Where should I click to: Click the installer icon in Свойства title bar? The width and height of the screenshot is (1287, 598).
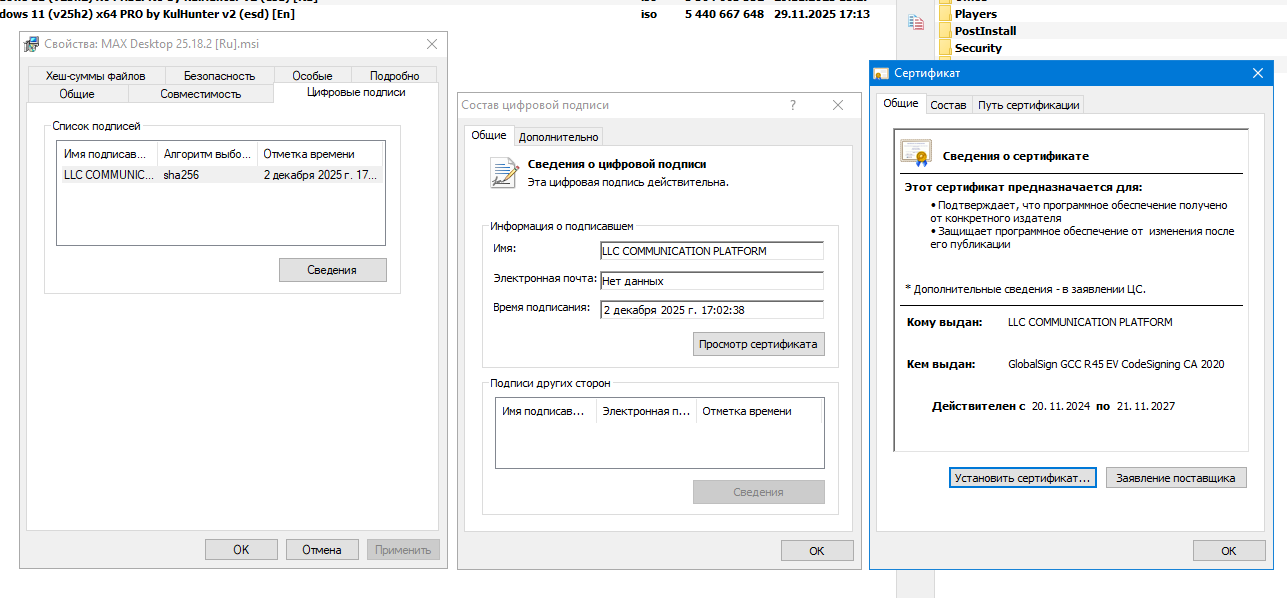click(x=33, y=45)
